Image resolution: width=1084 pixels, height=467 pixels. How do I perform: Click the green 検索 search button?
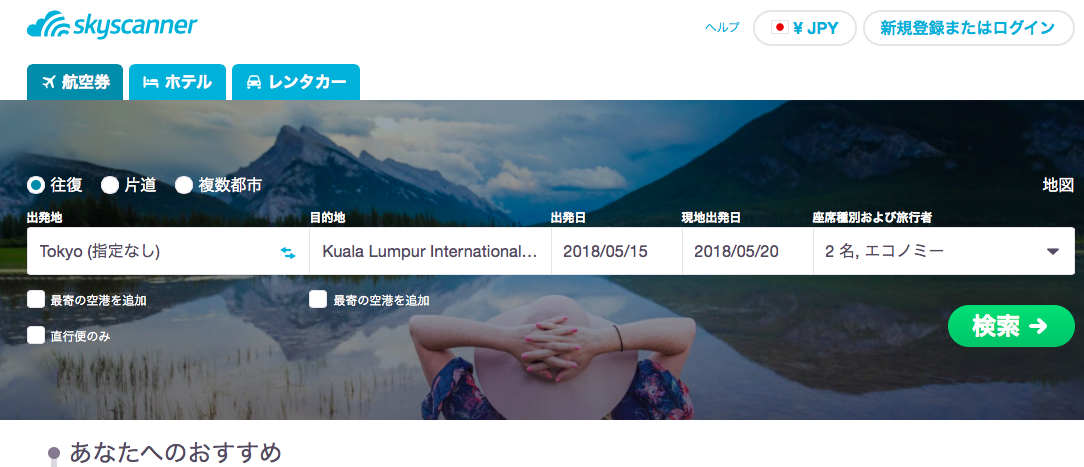point(1011,326)
